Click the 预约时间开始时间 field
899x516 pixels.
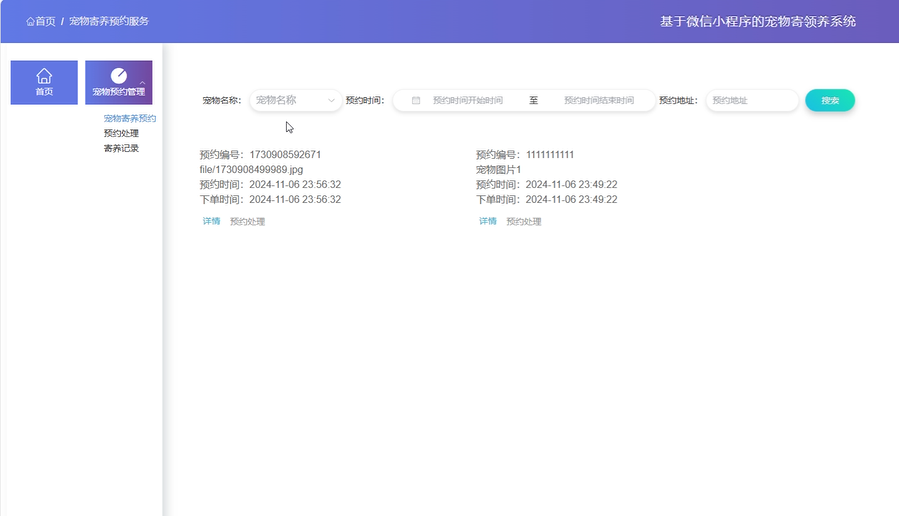pyautogui.click(x=467, y=100)
